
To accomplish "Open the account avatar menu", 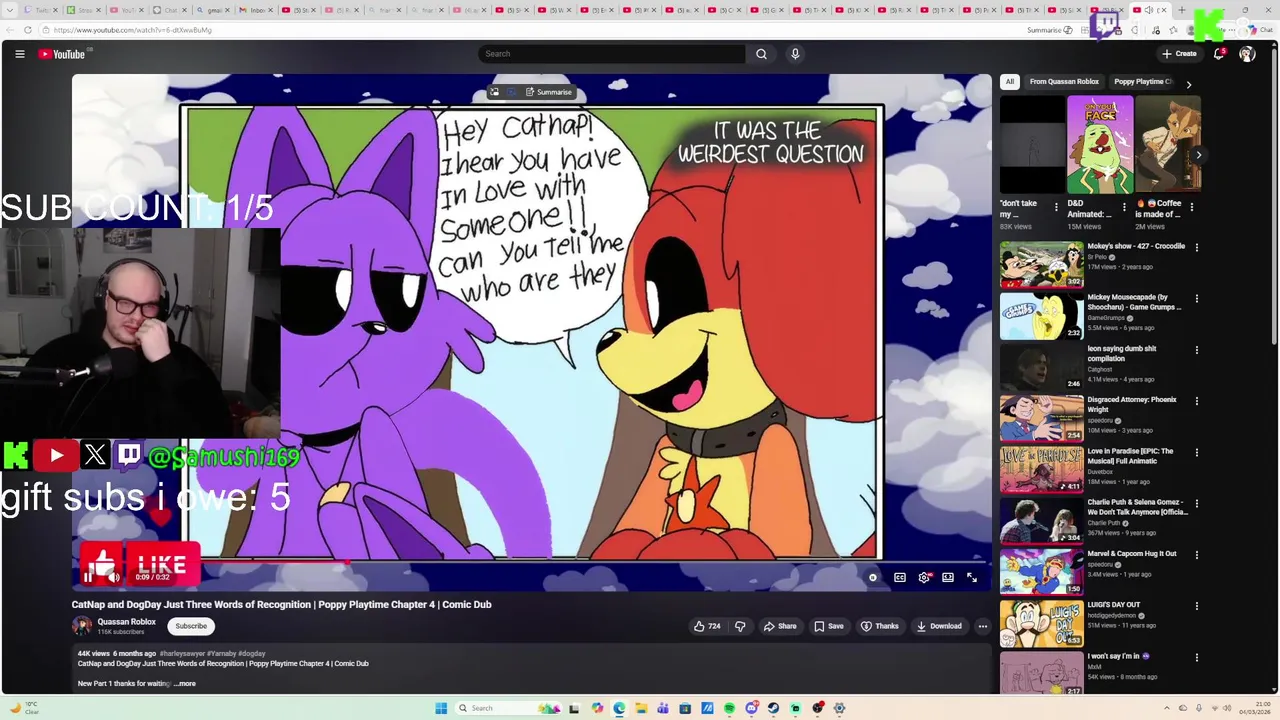I will click(1247, 54).
